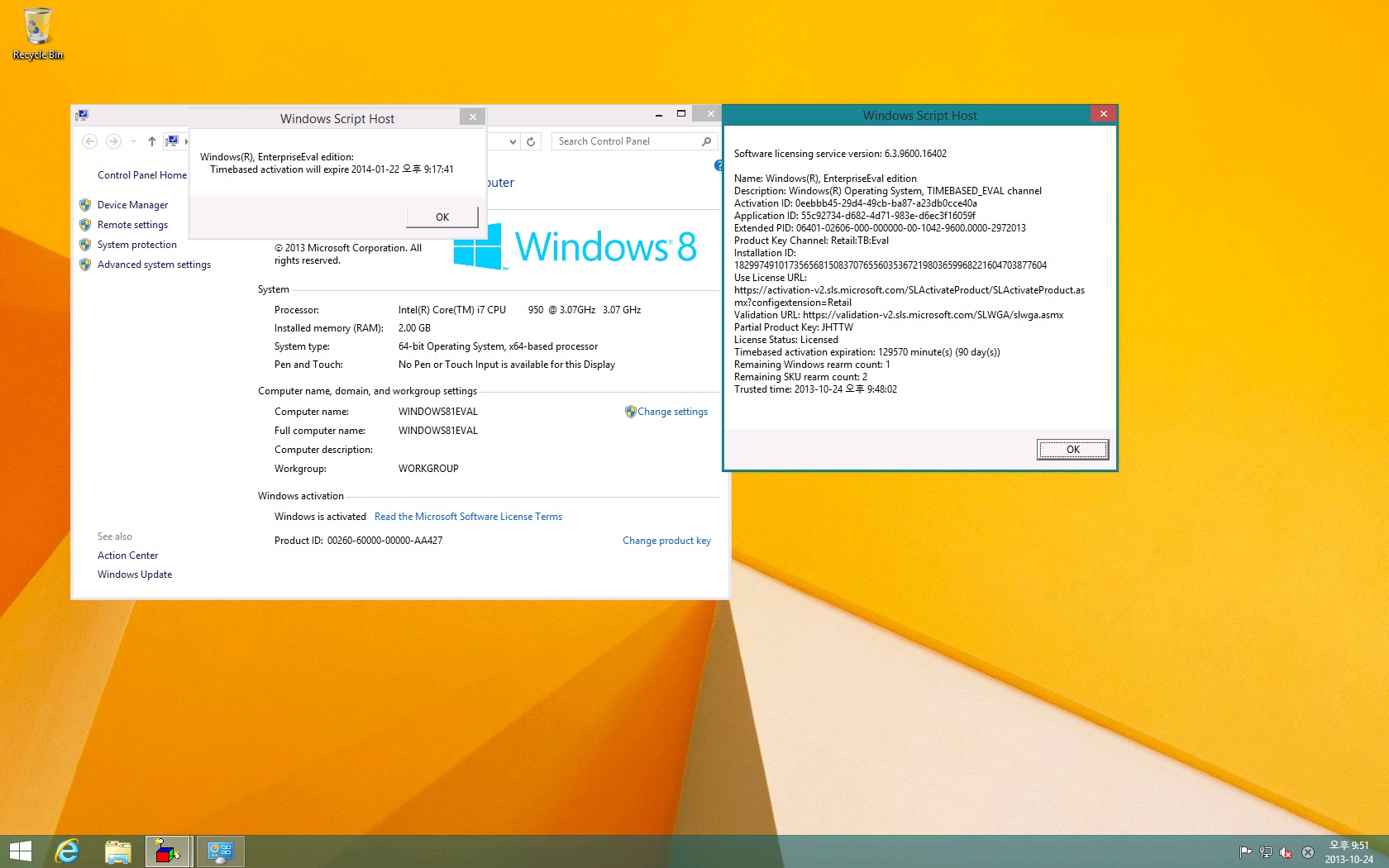This screenshot has height=868, width=1389.
Task: Select the Control Panel System taskbar icon
Action: [x=220, y=851]
